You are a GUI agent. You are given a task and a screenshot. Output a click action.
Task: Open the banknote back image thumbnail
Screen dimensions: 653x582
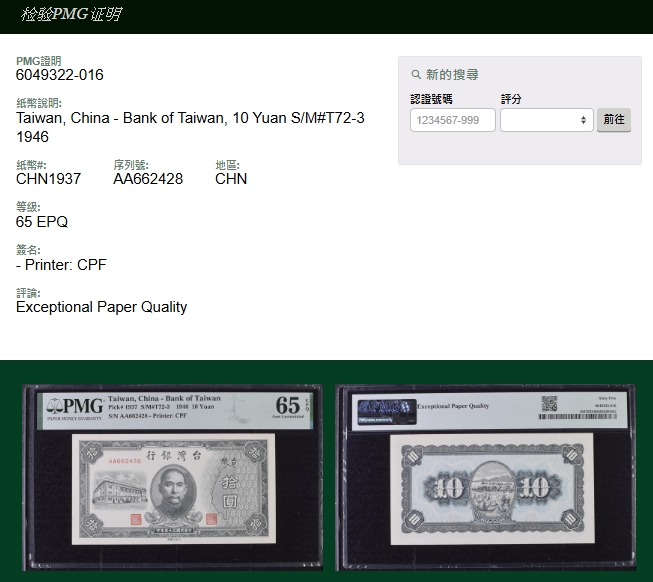[x=485, y=477]
